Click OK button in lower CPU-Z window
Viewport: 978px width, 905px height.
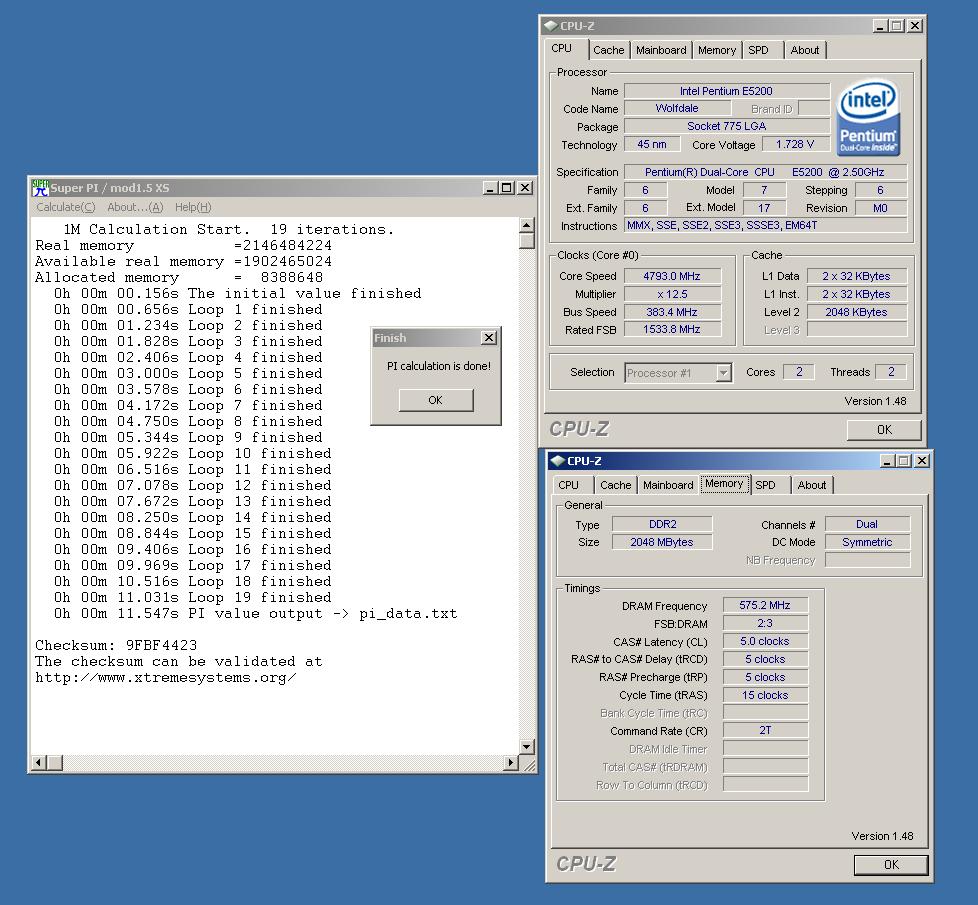pos(891,864)
